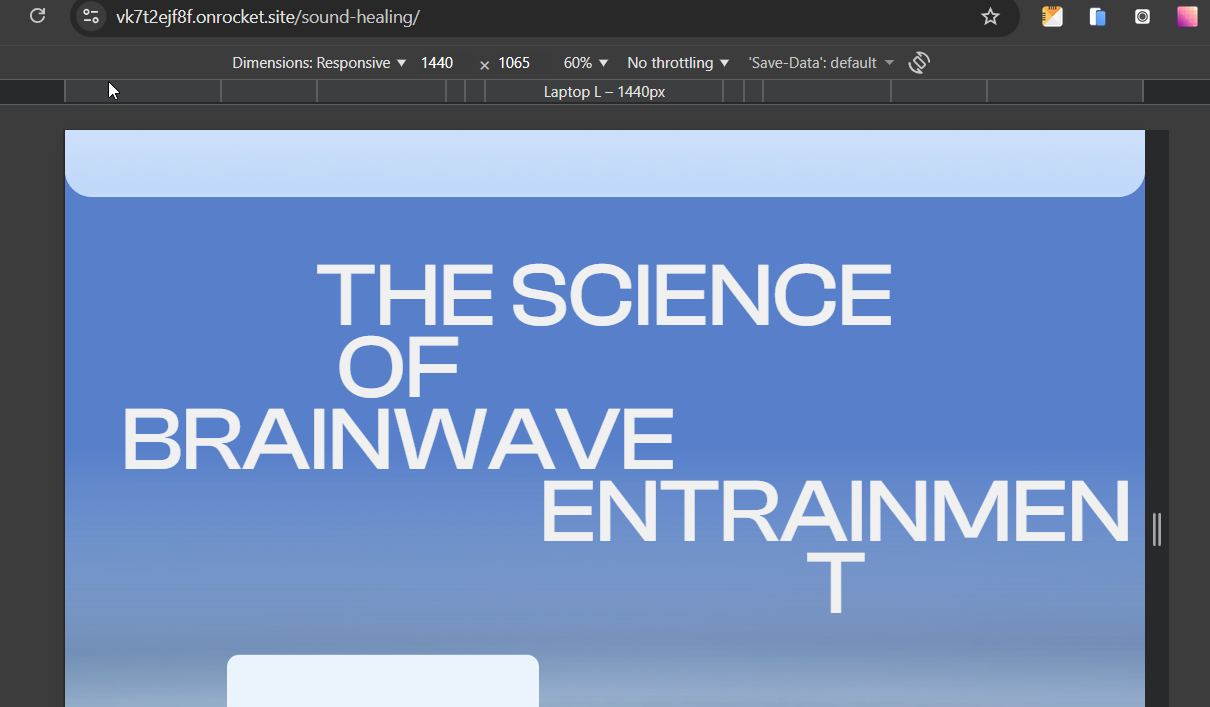Click the word BRAINWAVE in the heading
The width and height of the screenshot is (1210, 707).
pos(398,440)
